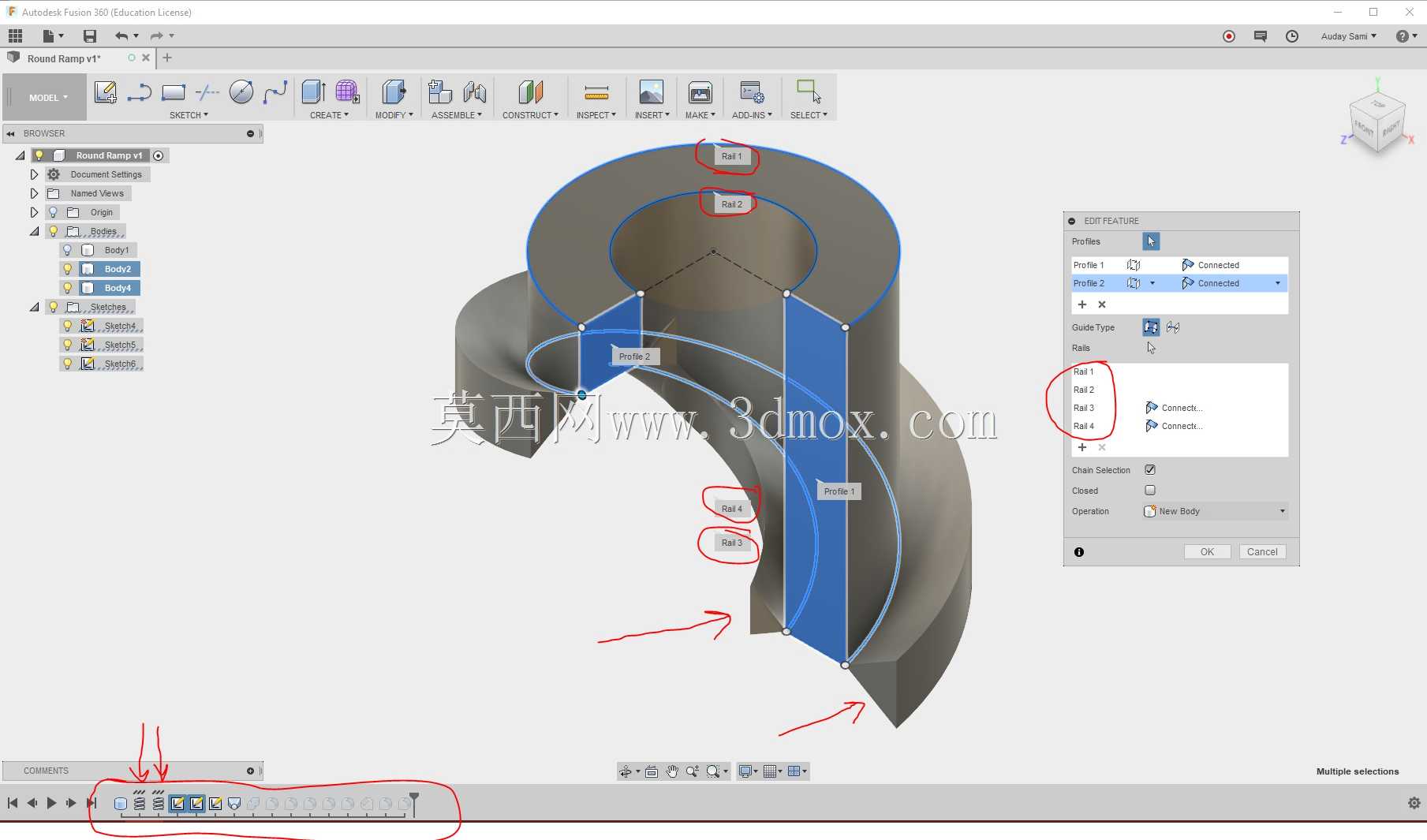Click the timeline play button
Viewport: 1427px width, 840px height.
(51, 803)
